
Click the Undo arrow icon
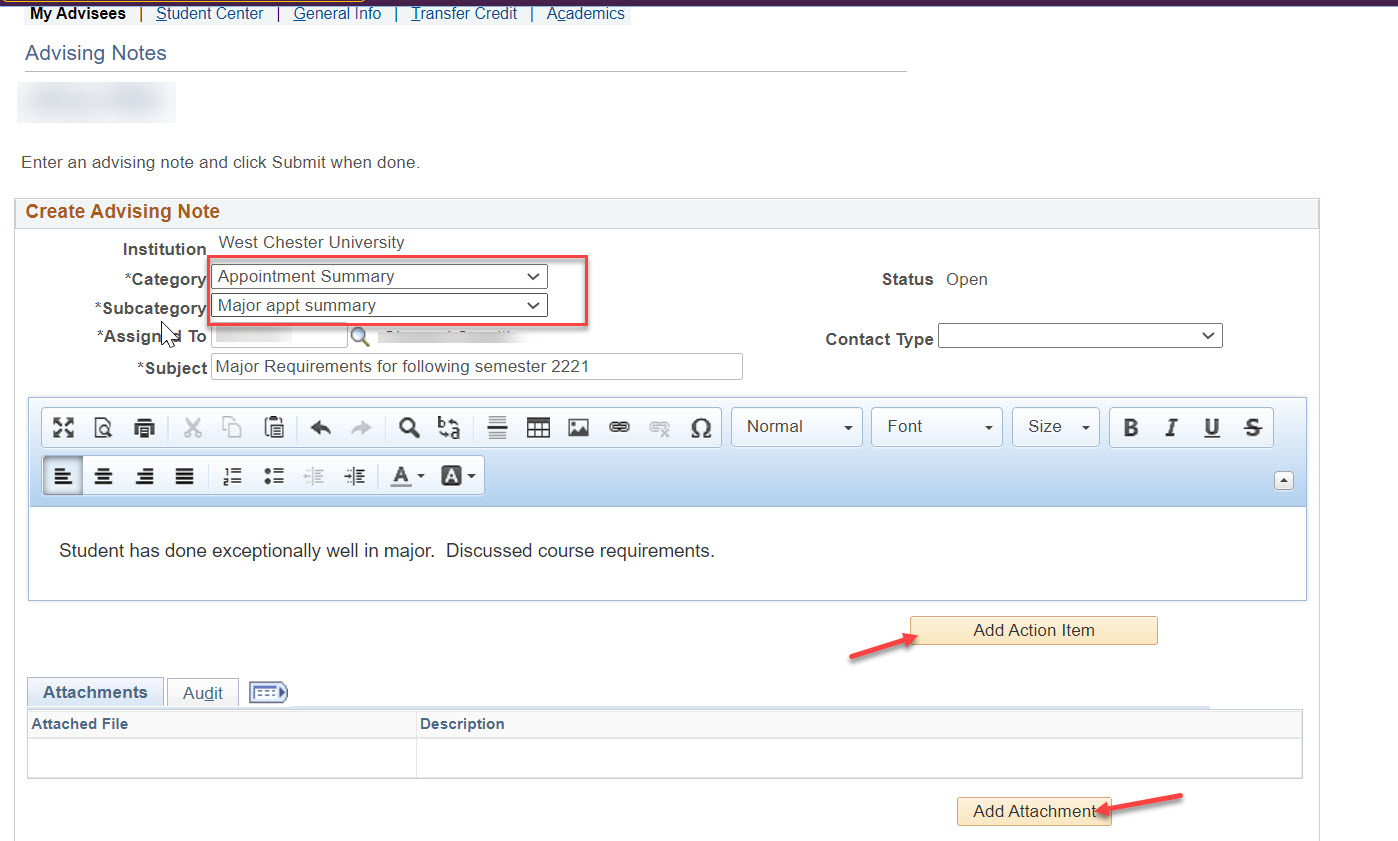(320, 428)
